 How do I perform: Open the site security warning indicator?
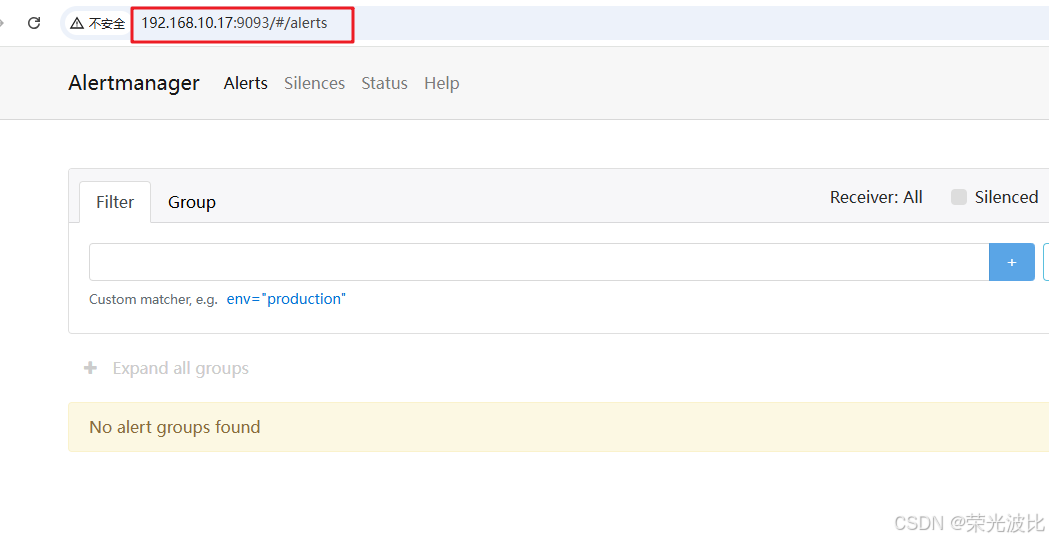click(98, 23)
